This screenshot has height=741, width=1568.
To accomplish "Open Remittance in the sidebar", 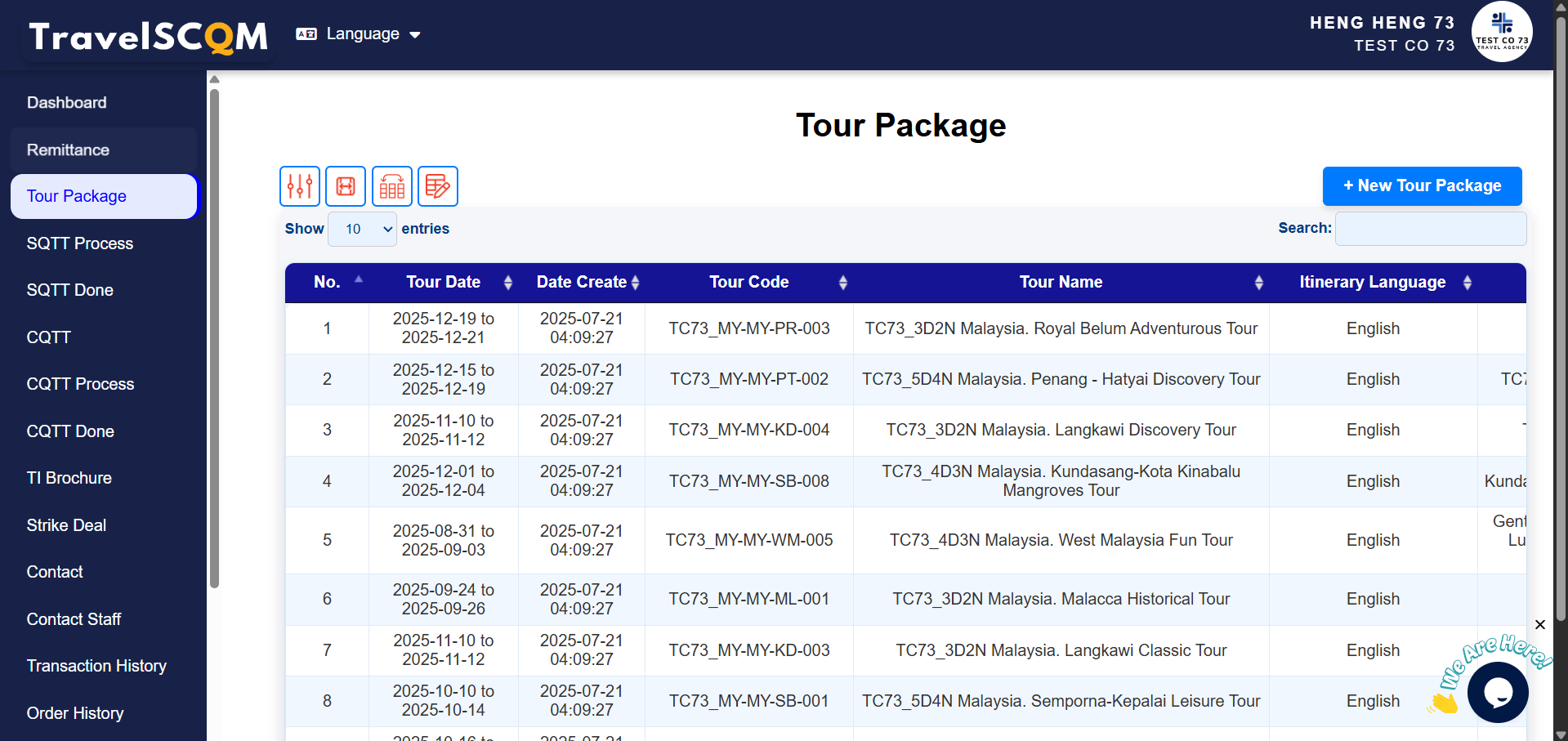I will pyautogui.click(x=68, y=150).
